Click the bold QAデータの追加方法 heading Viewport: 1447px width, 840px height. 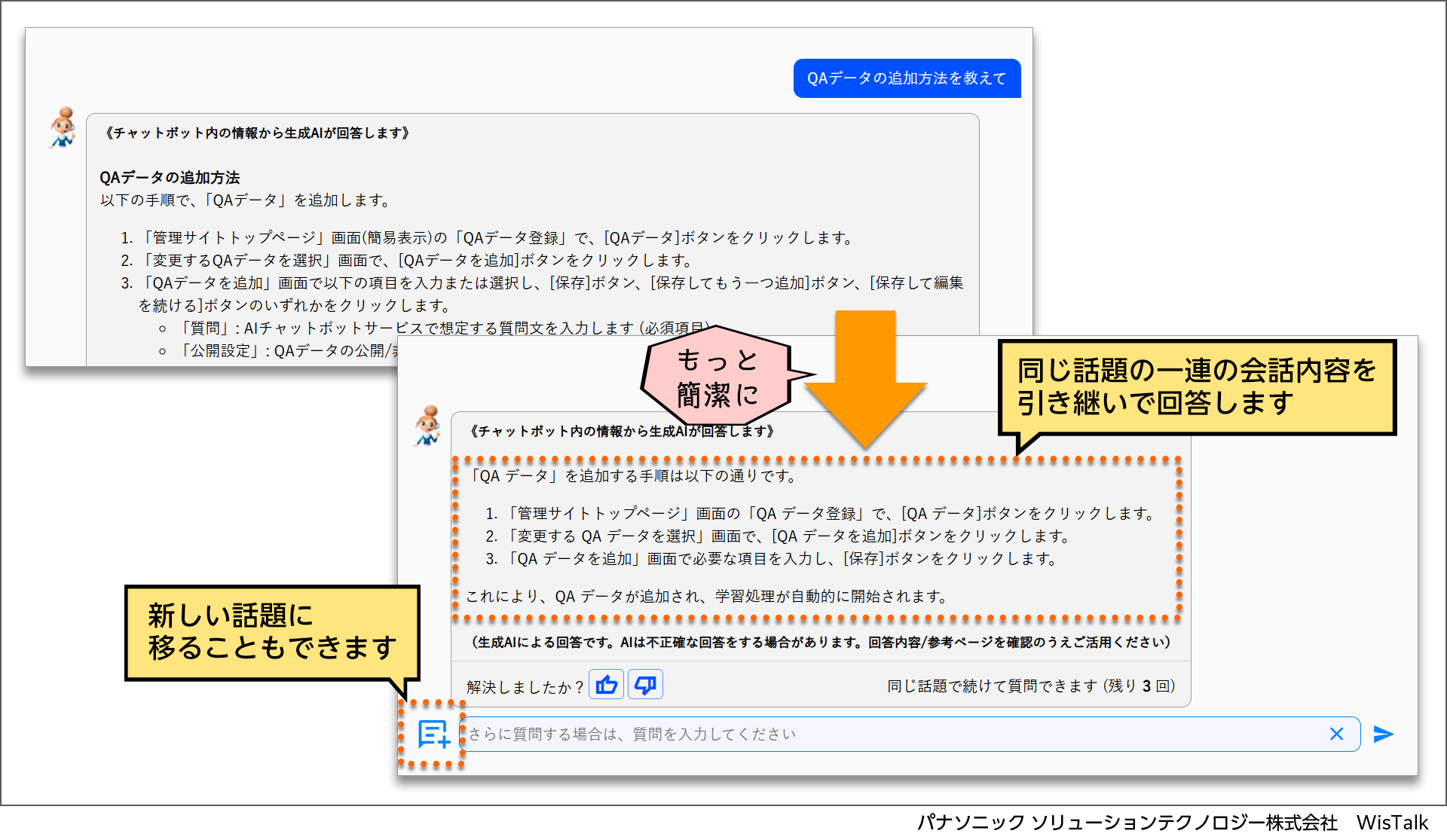click(170, 178)
